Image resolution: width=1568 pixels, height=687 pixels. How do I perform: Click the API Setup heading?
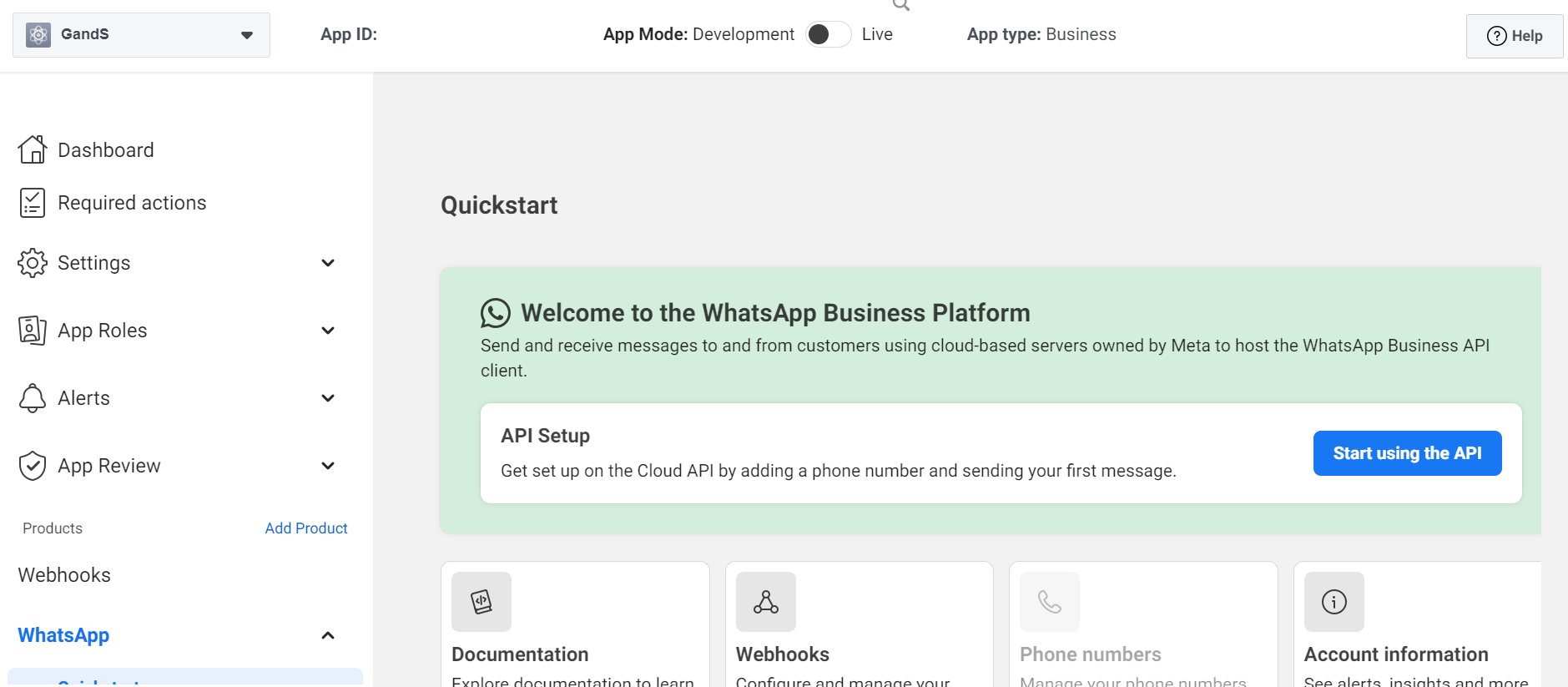click(x=545, y=436)
